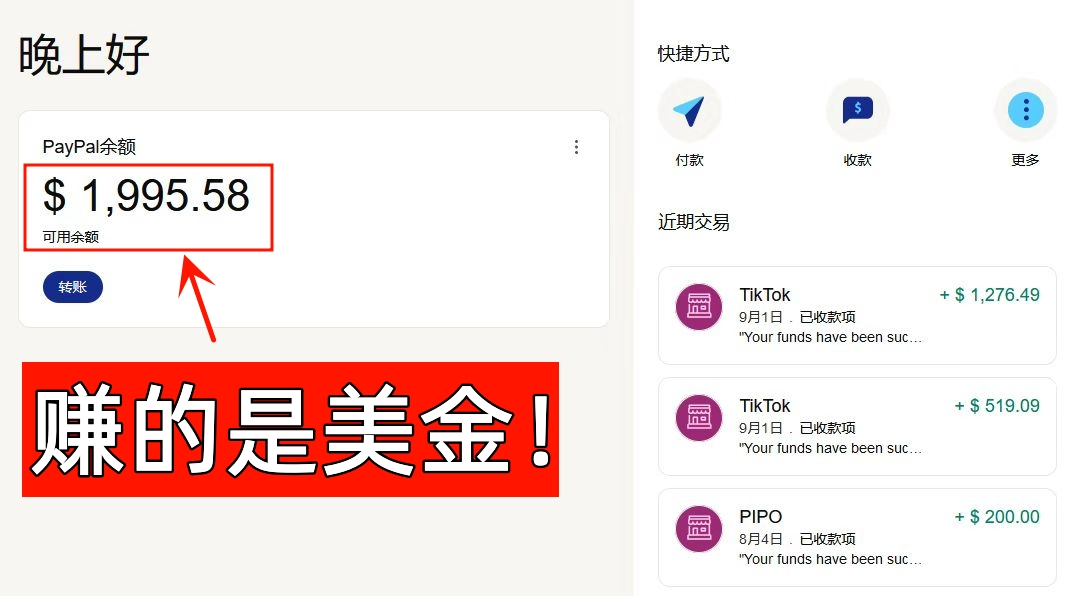
Task: Open the TikTok + $ 1,276.49 transaction
Action: pos(857,315)
